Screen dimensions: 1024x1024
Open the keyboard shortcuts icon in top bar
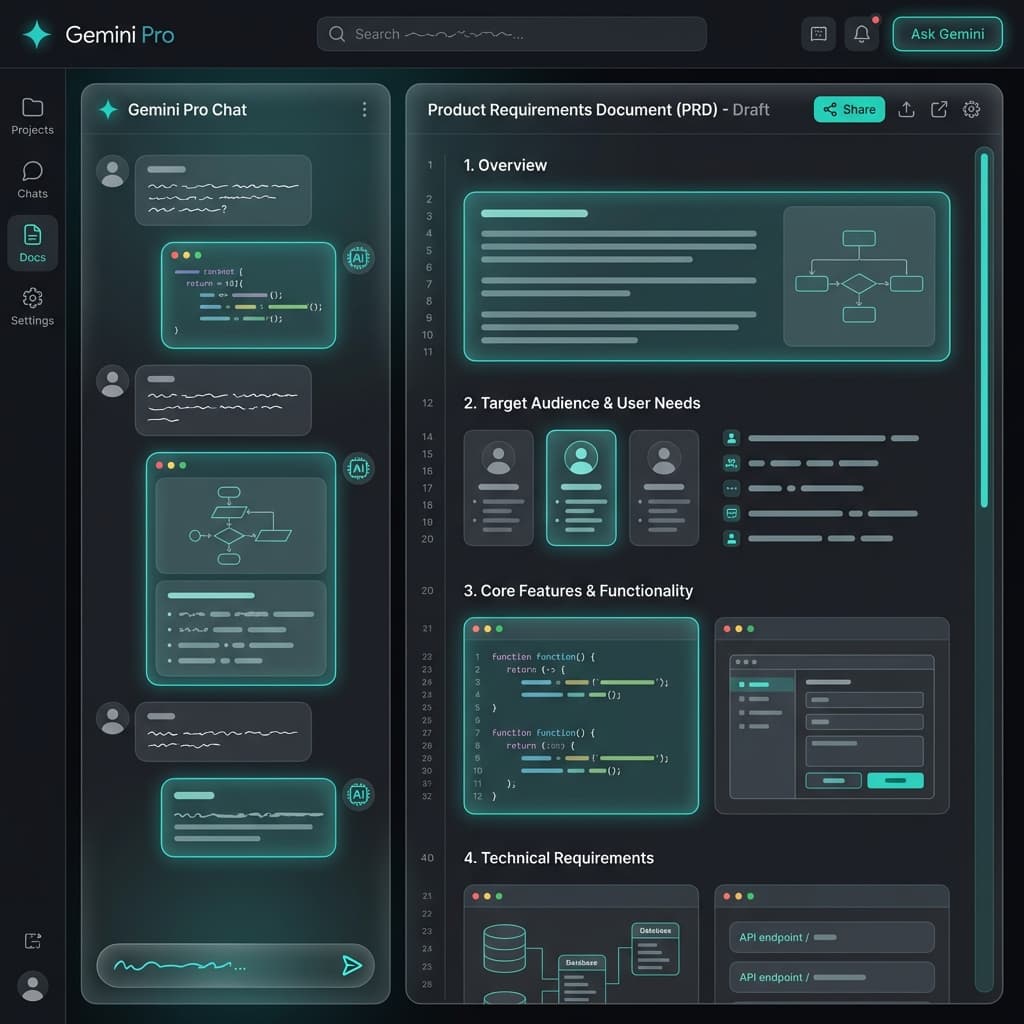(x=818, y=33)
